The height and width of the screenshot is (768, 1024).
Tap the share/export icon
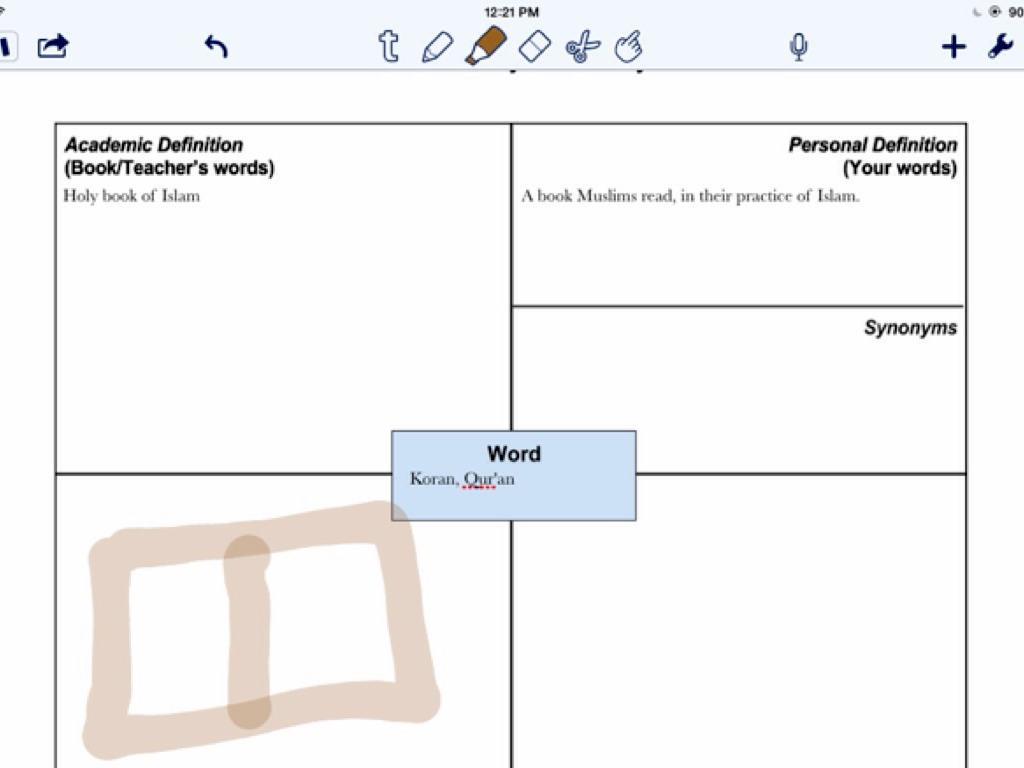coord(54,46)
